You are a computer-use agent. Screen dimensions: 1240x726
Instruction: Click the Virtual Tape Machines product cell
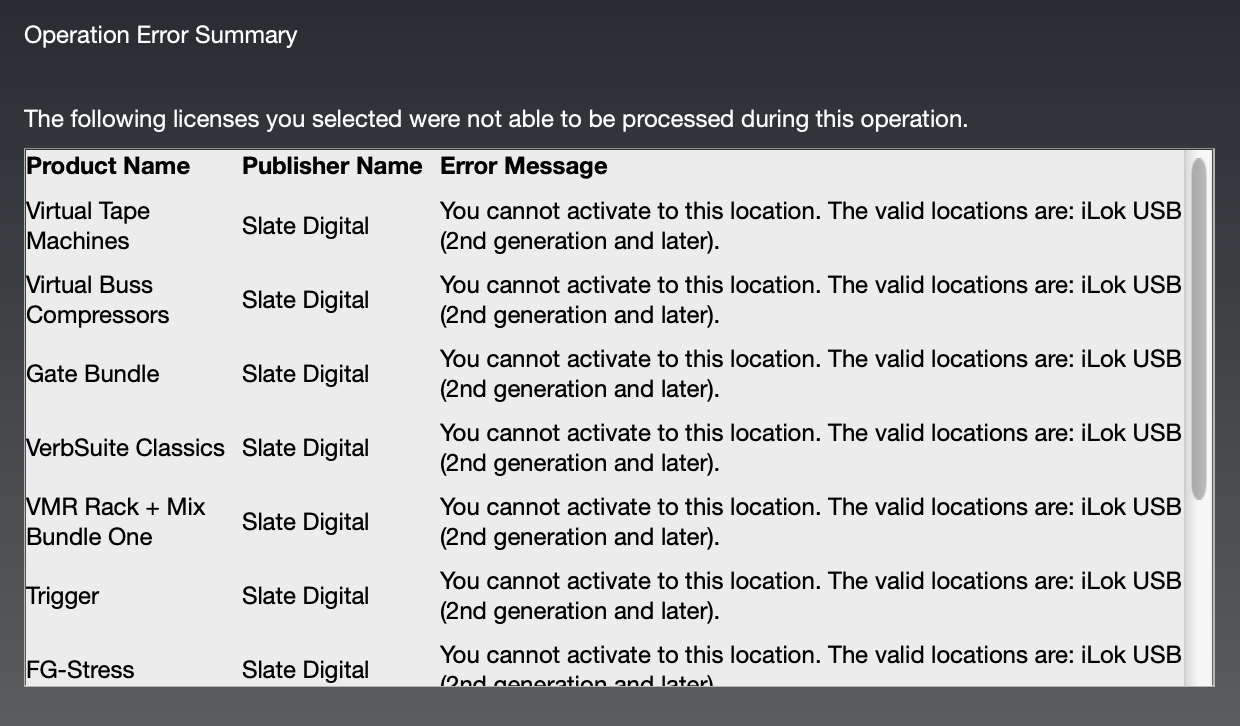[88, 226]
